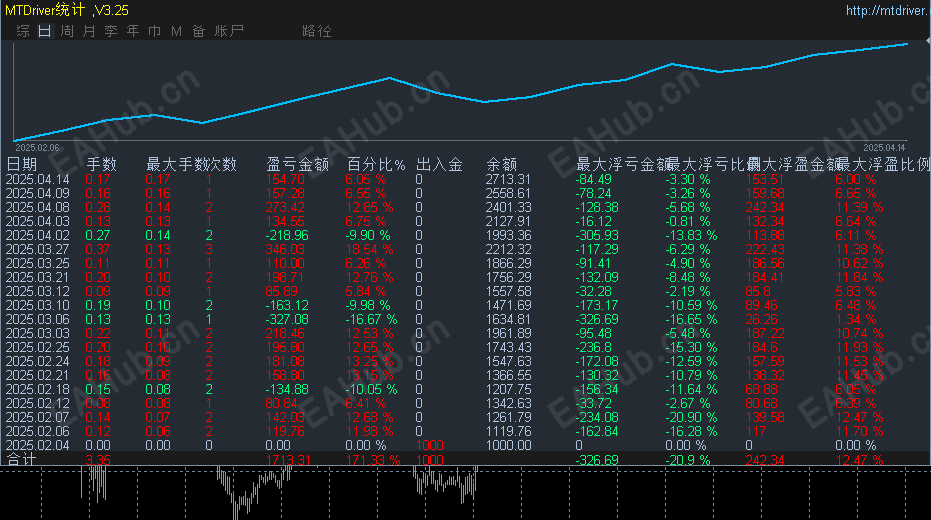Click the 2025.04.14 label under the equity curve
931x520 pixels.
click(884, 147)
